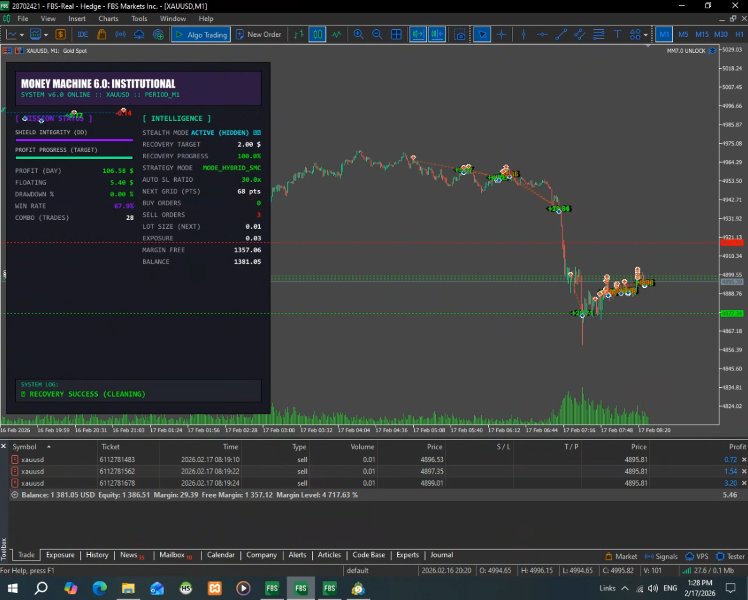Select the text label T tool

[617, 34]
